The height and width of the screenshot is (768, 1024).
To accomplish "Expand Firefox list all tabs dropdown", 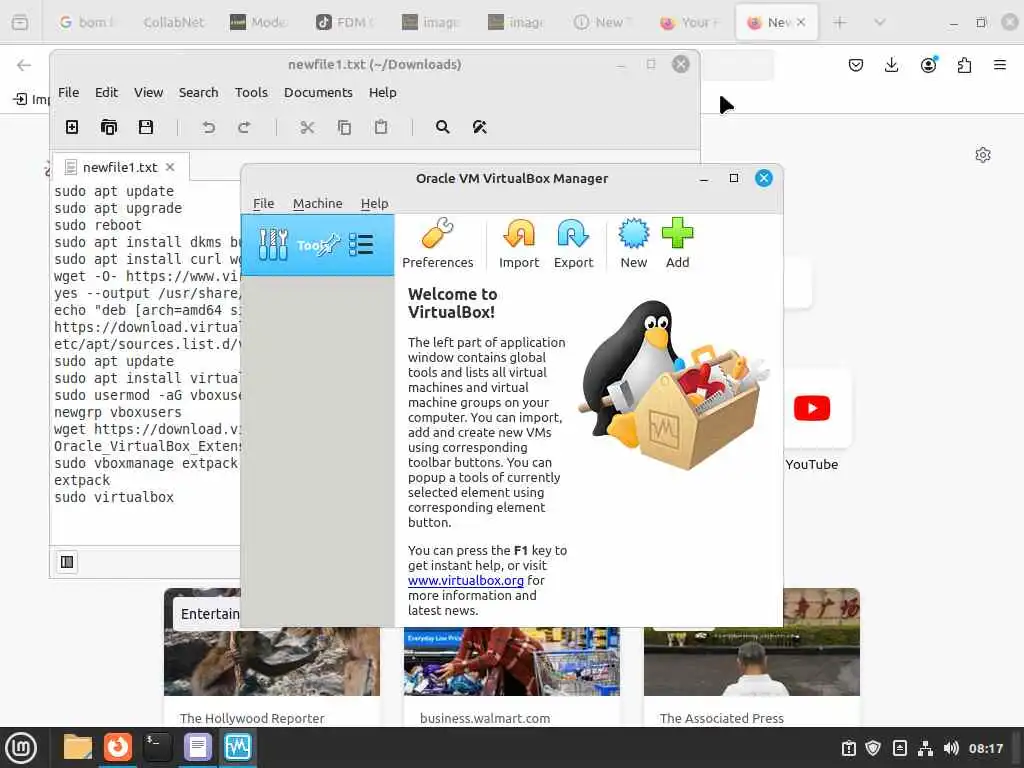I will (880, 22).
